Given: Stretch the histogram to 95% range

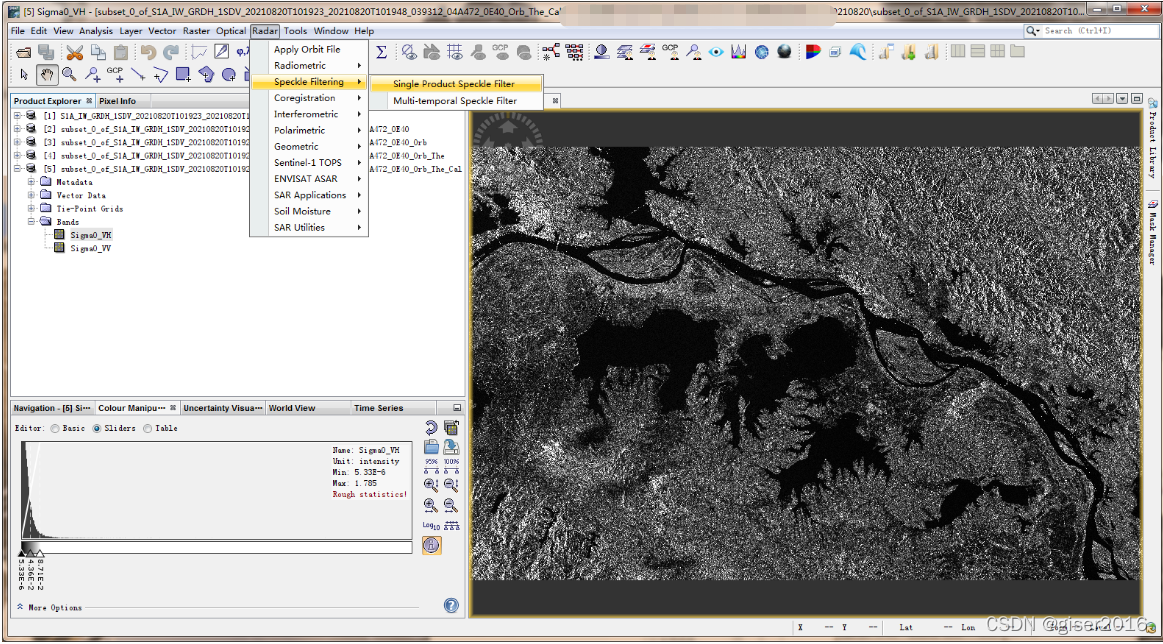Looking at the screenshot, I should (431, 466).
